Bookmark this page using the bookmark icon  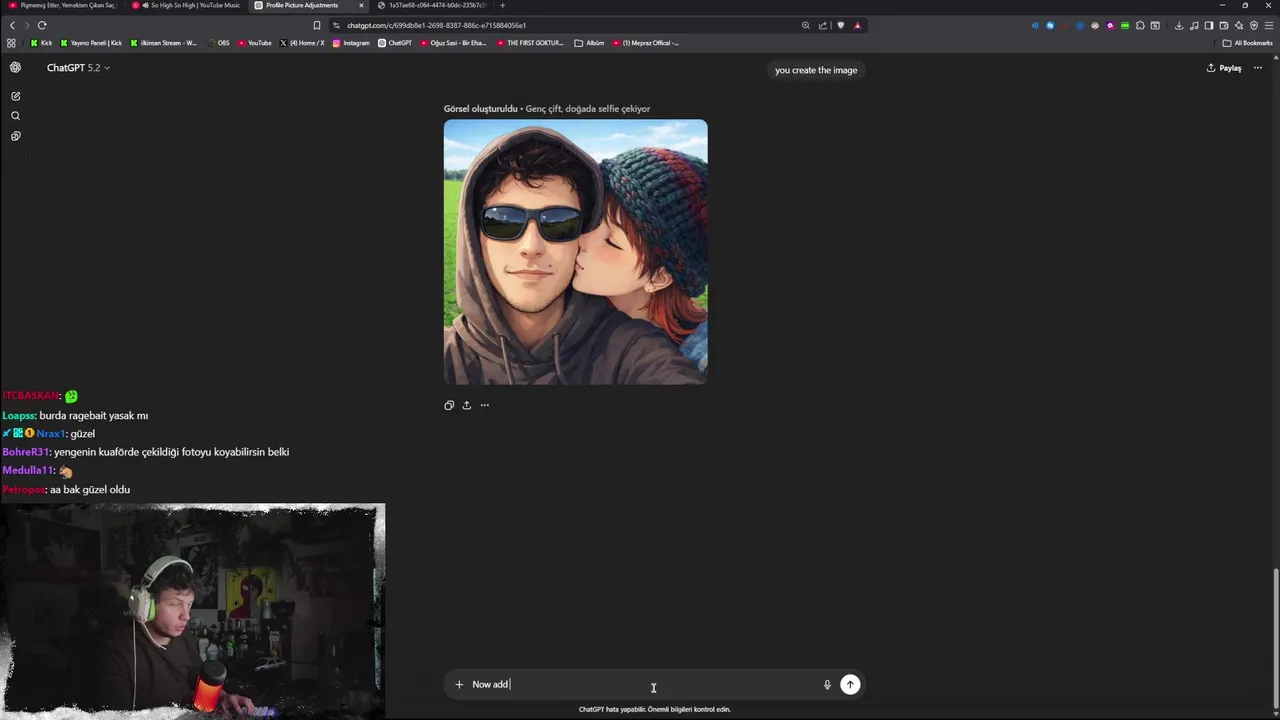coord(317,25)
